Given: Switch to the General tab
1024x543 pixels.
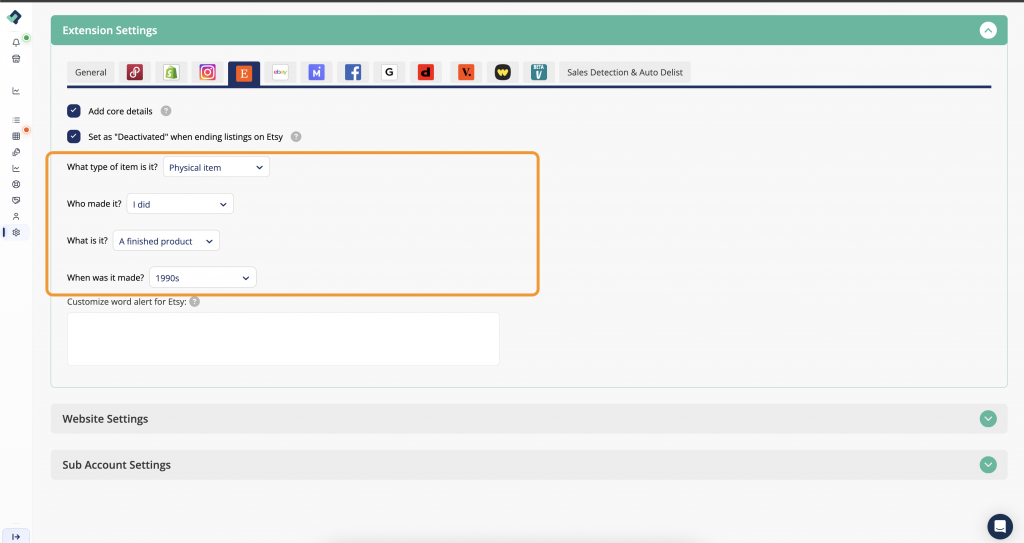Looking at the screenshot, I should [x=91, y=73].
